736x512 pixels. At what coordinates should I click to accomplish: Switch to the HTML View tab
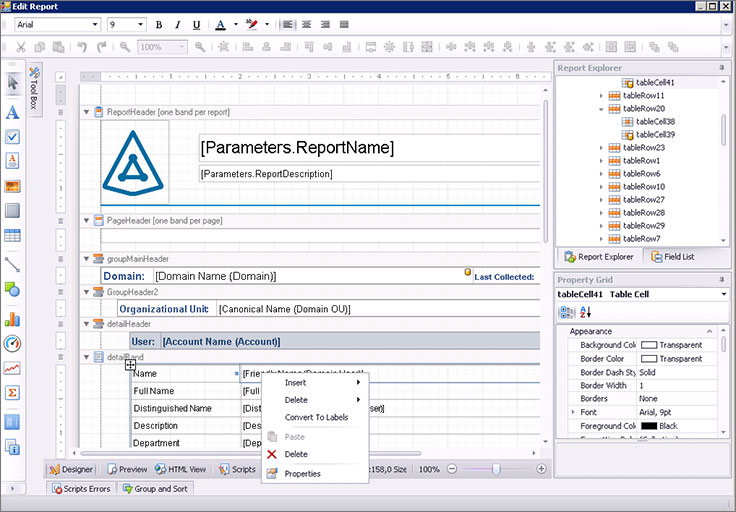click(x=181, y=469)
